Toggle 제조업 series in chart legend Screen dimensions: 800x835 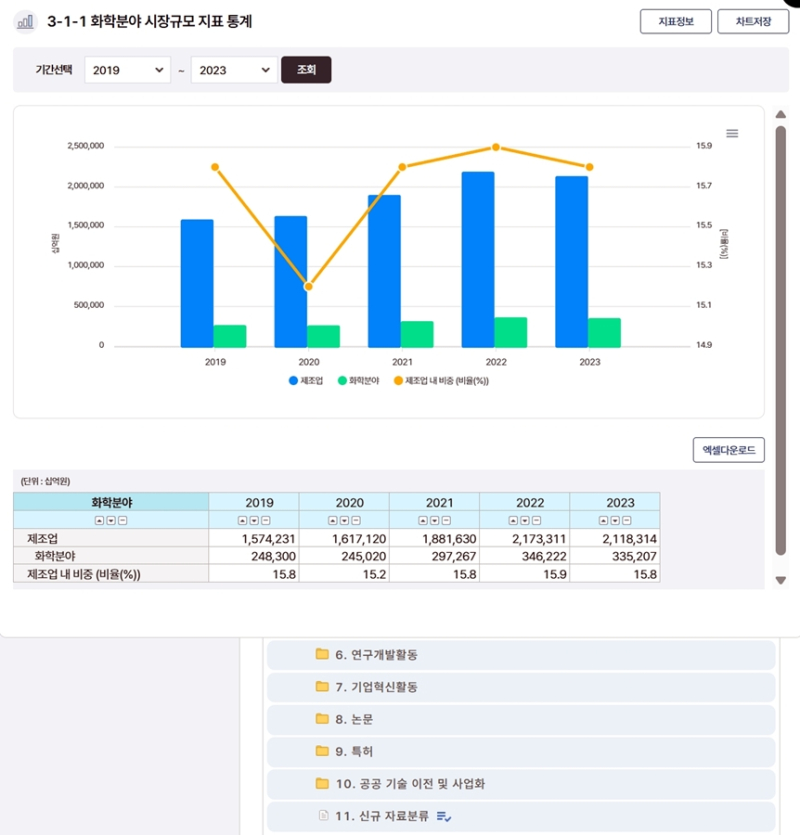click(306, 381)
